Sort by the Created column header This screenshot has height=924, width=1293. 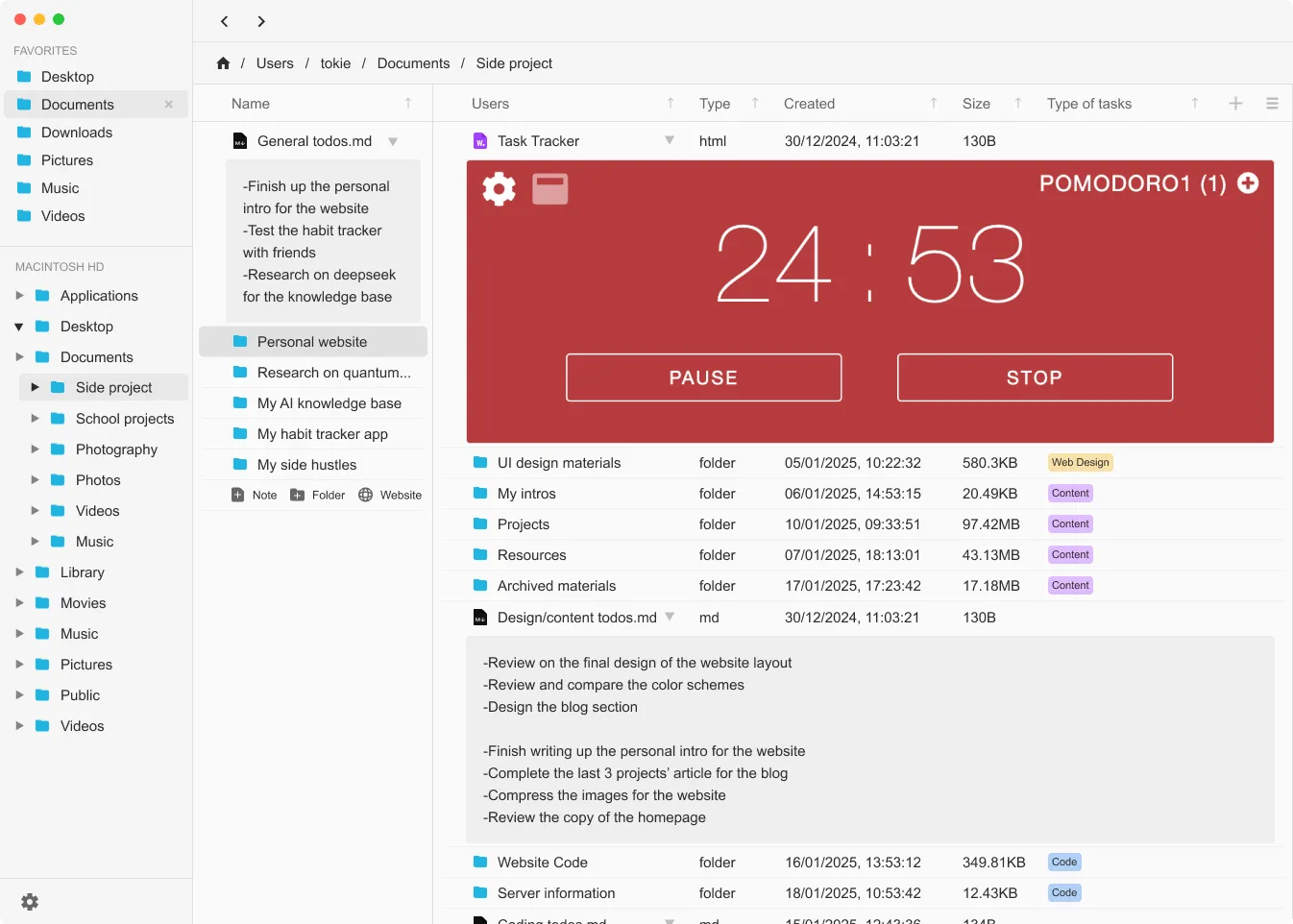click(809, 104)
